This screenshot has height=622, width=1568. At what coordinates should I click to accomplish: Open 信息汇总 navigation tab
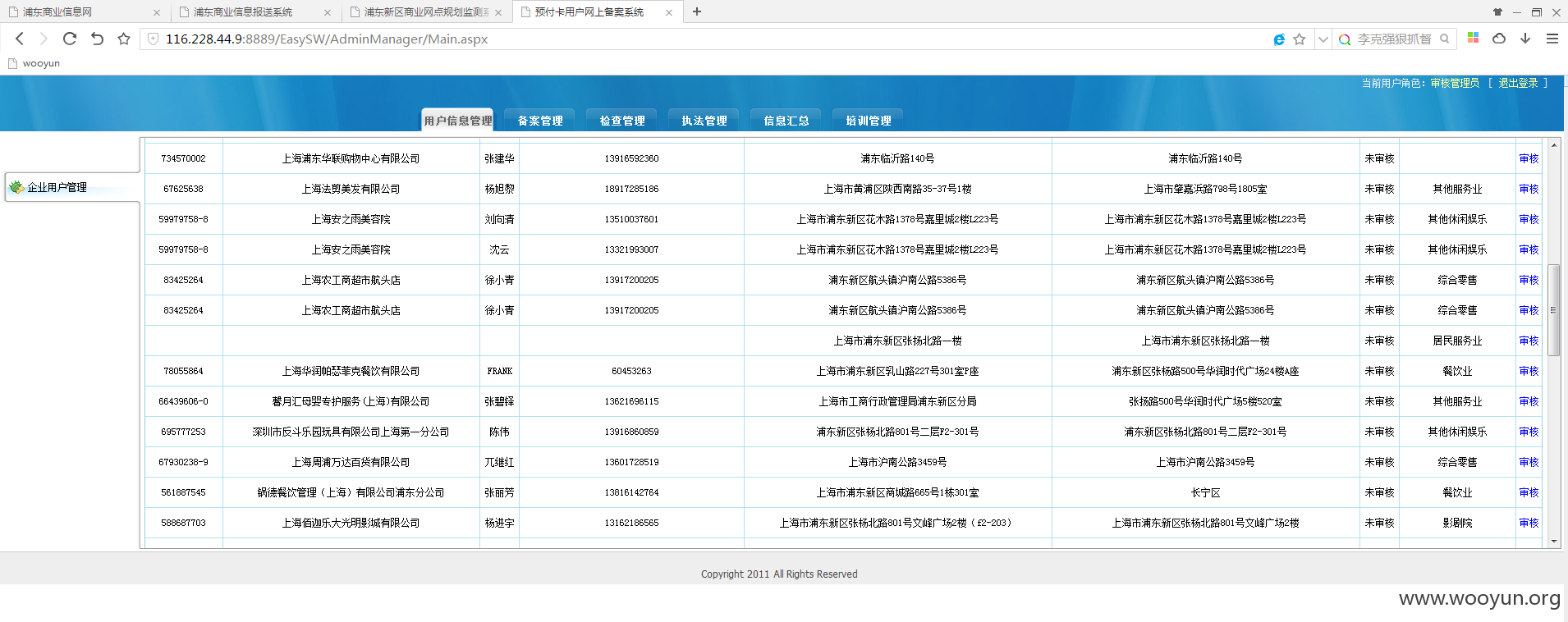tap(786, 120)
